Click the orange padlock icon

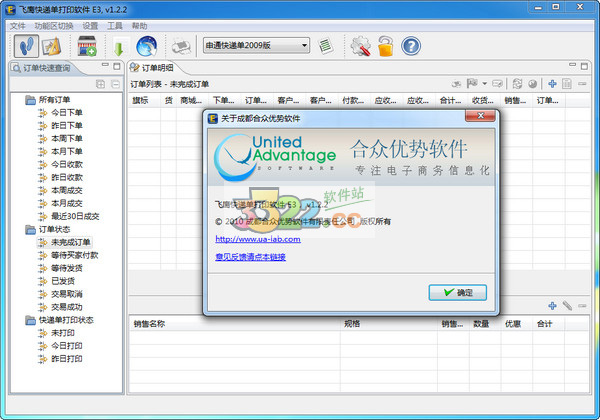point(385,46)
